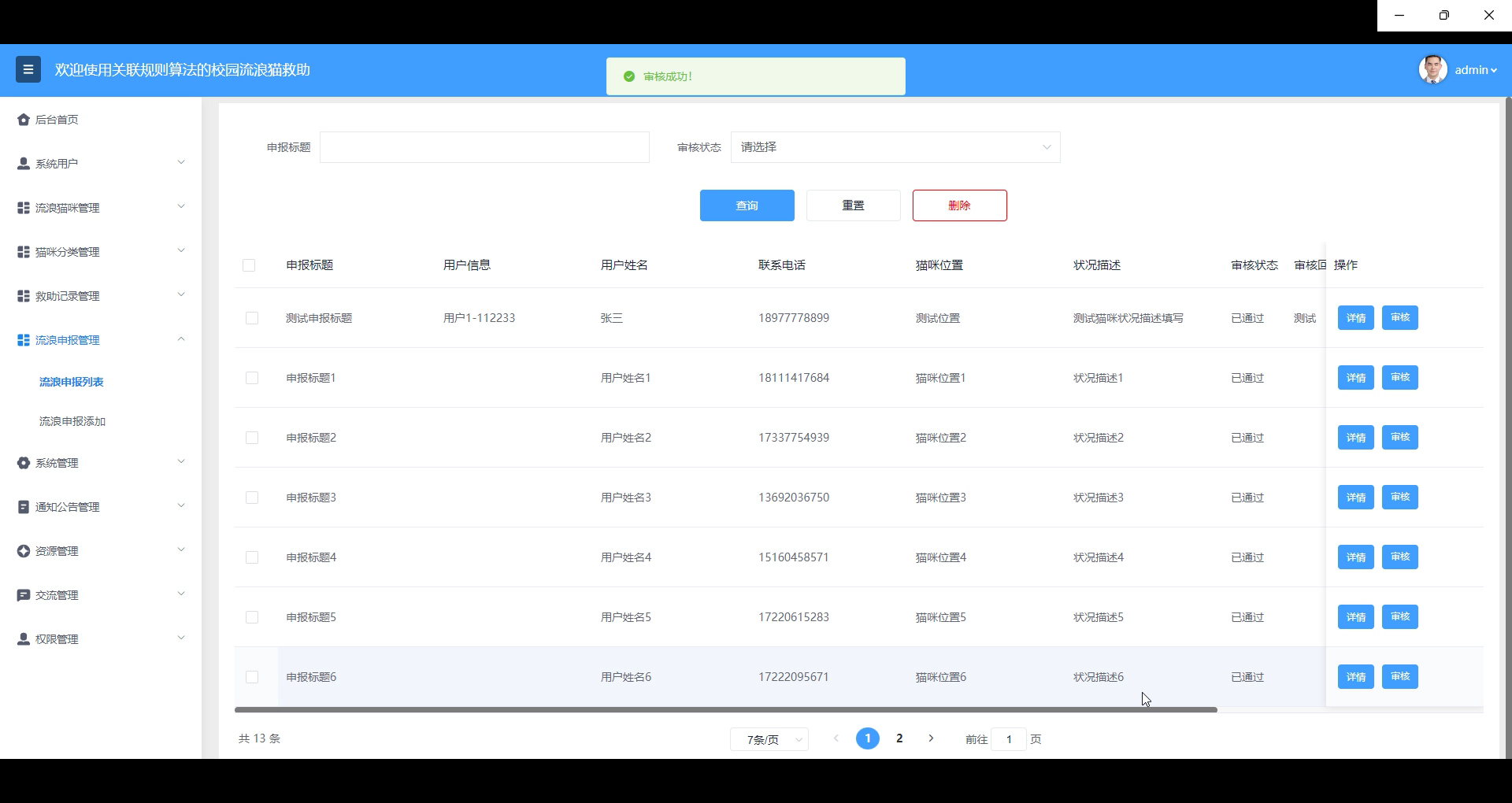Open 详情 for the 测试申报标题 row
1512x803 pixels.
point(1355,318)
